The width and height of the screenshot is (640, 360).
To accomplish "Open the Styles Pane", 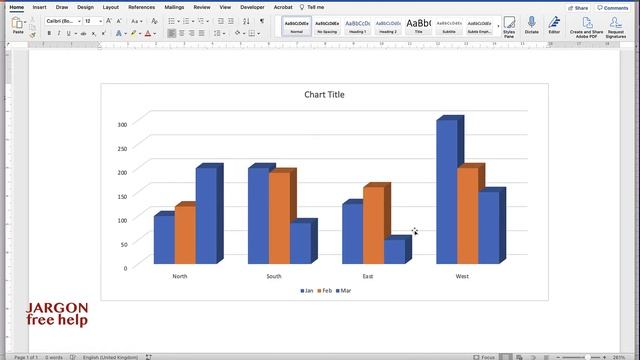I will coord(509,27).
